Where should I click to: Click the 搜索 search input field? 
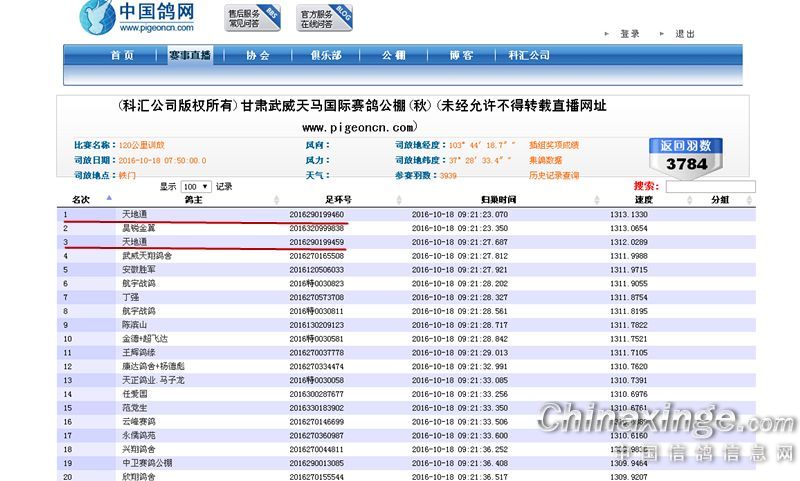pyautogui.click(x=710, y=186)
